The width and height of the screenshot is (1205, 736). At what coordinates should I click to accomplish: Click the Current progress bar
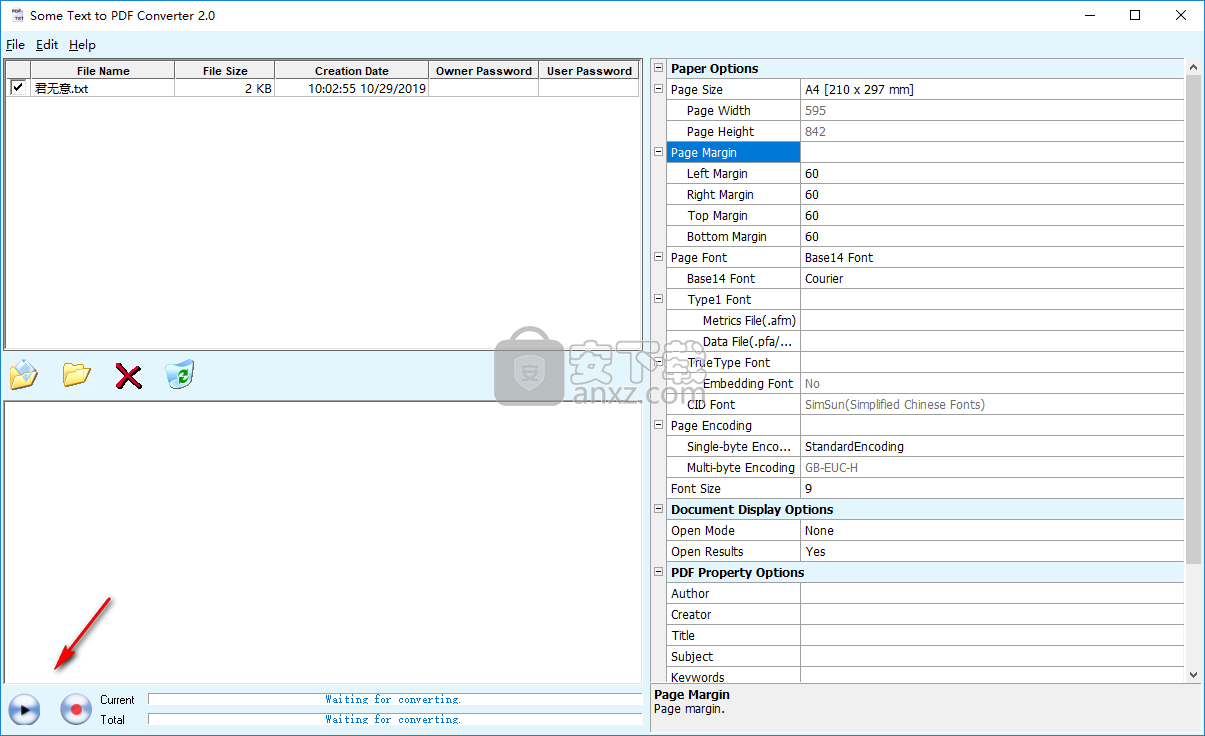pos(394,699)
